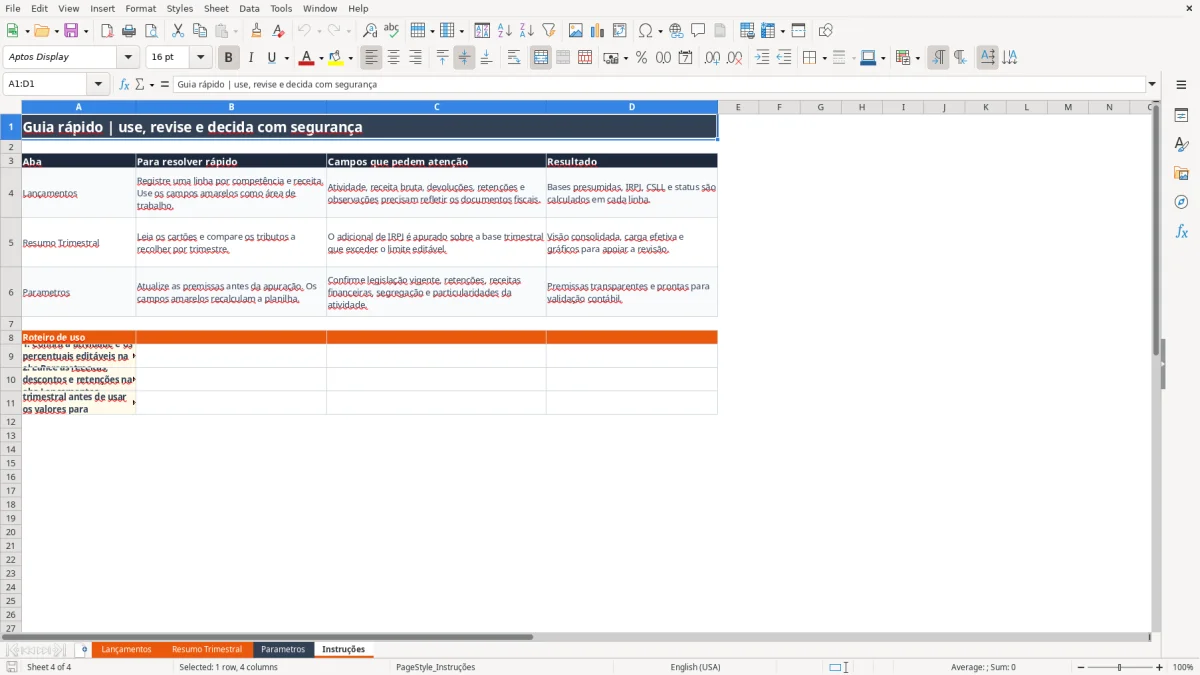Select column D header
This screenshot has width=1200, height=675.
pos(632,107)
